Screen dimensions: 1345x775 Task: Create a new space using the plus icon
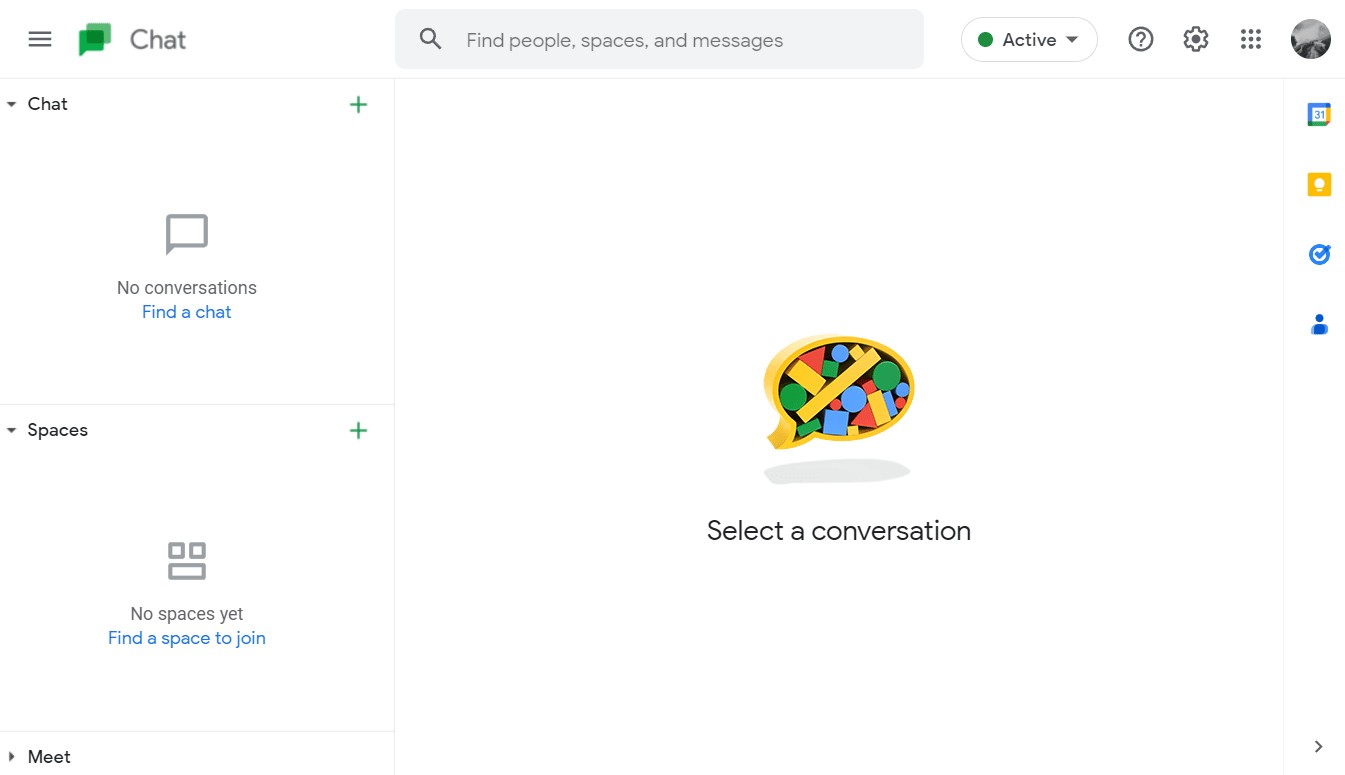(358, 430)
